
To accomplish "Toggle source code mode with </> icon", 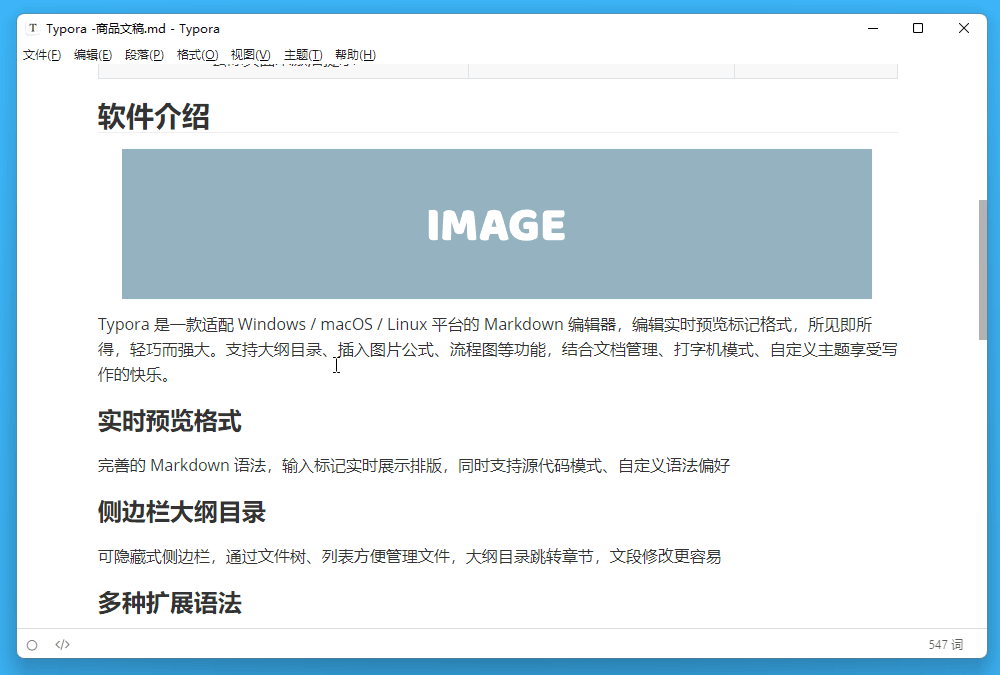I will tap(62, 644).
